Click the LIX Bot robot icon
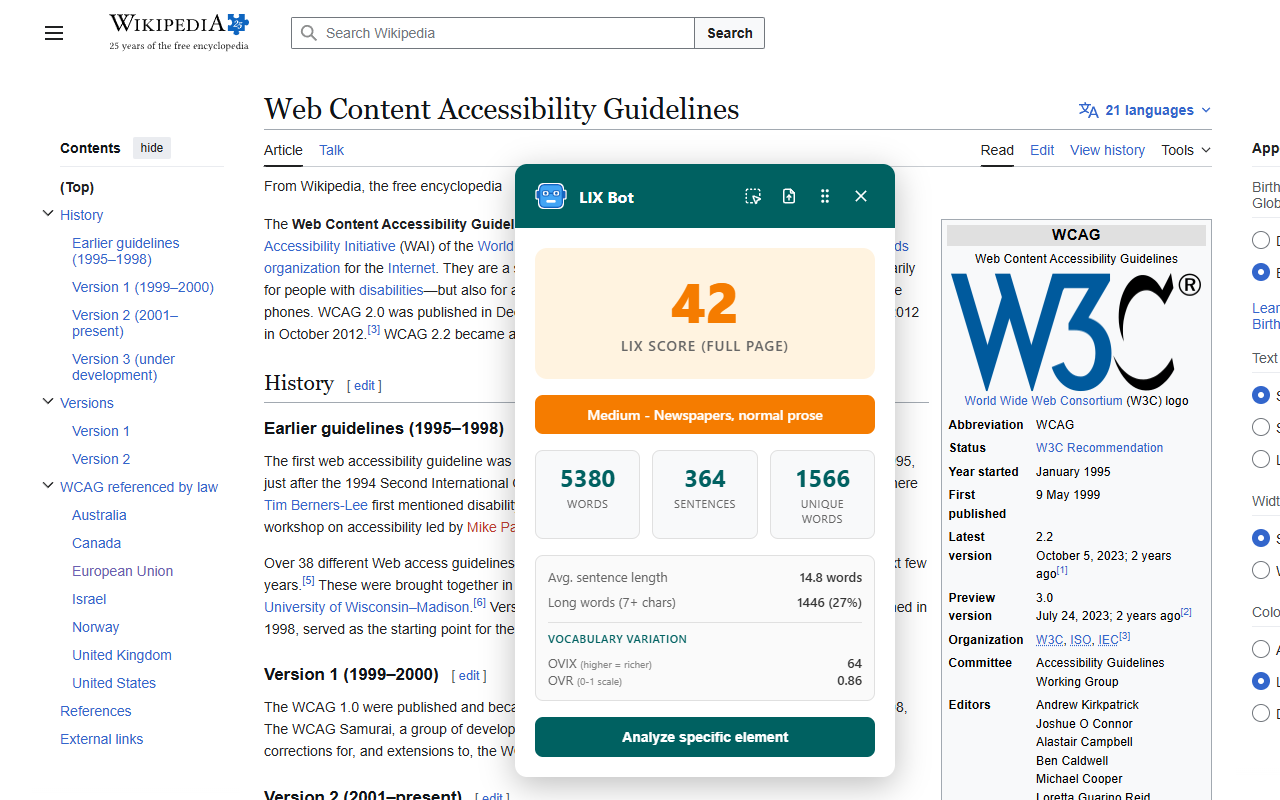The image size is (1280, 800). pyautogui.click(x=551, y=196)
